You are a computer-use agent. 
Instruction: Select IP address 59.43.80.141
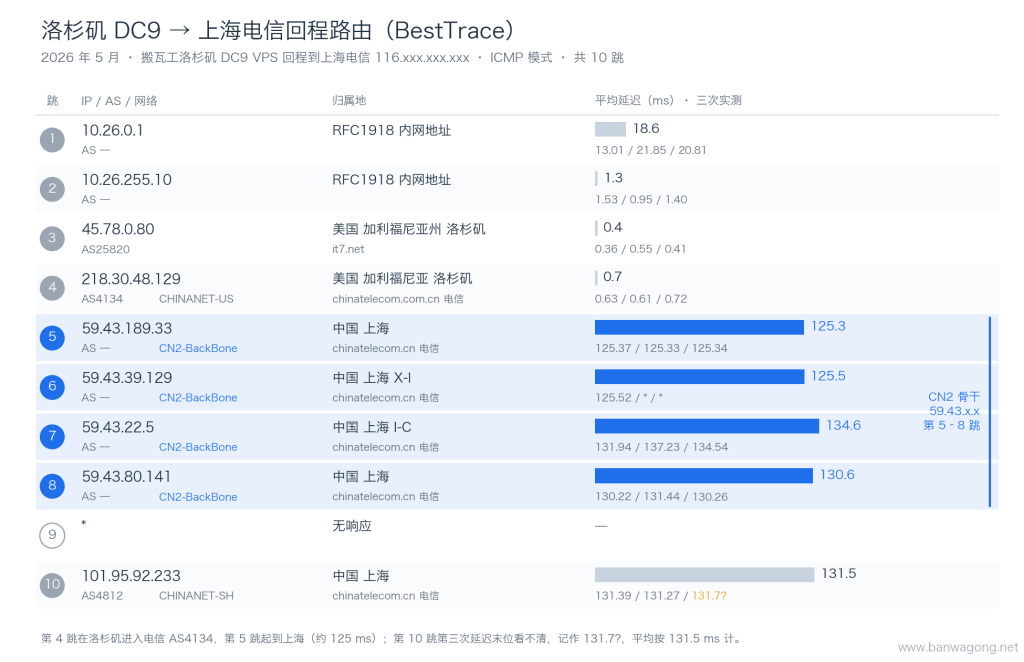click(x=126, y=477)
